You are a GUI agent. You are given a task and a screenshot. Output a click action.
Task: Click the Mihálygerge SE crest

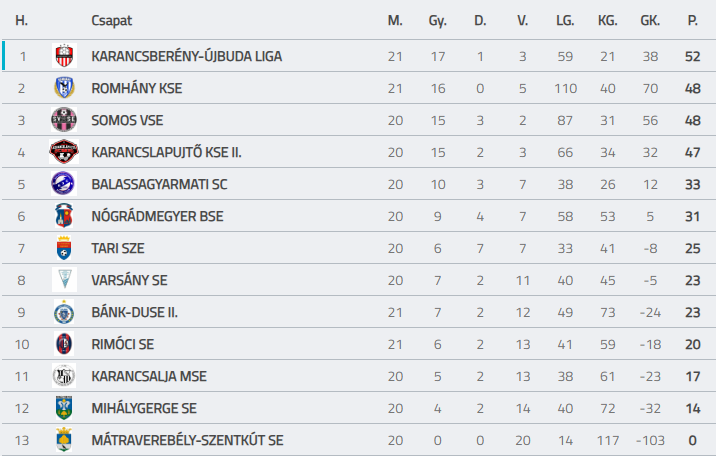click(64, 408)
